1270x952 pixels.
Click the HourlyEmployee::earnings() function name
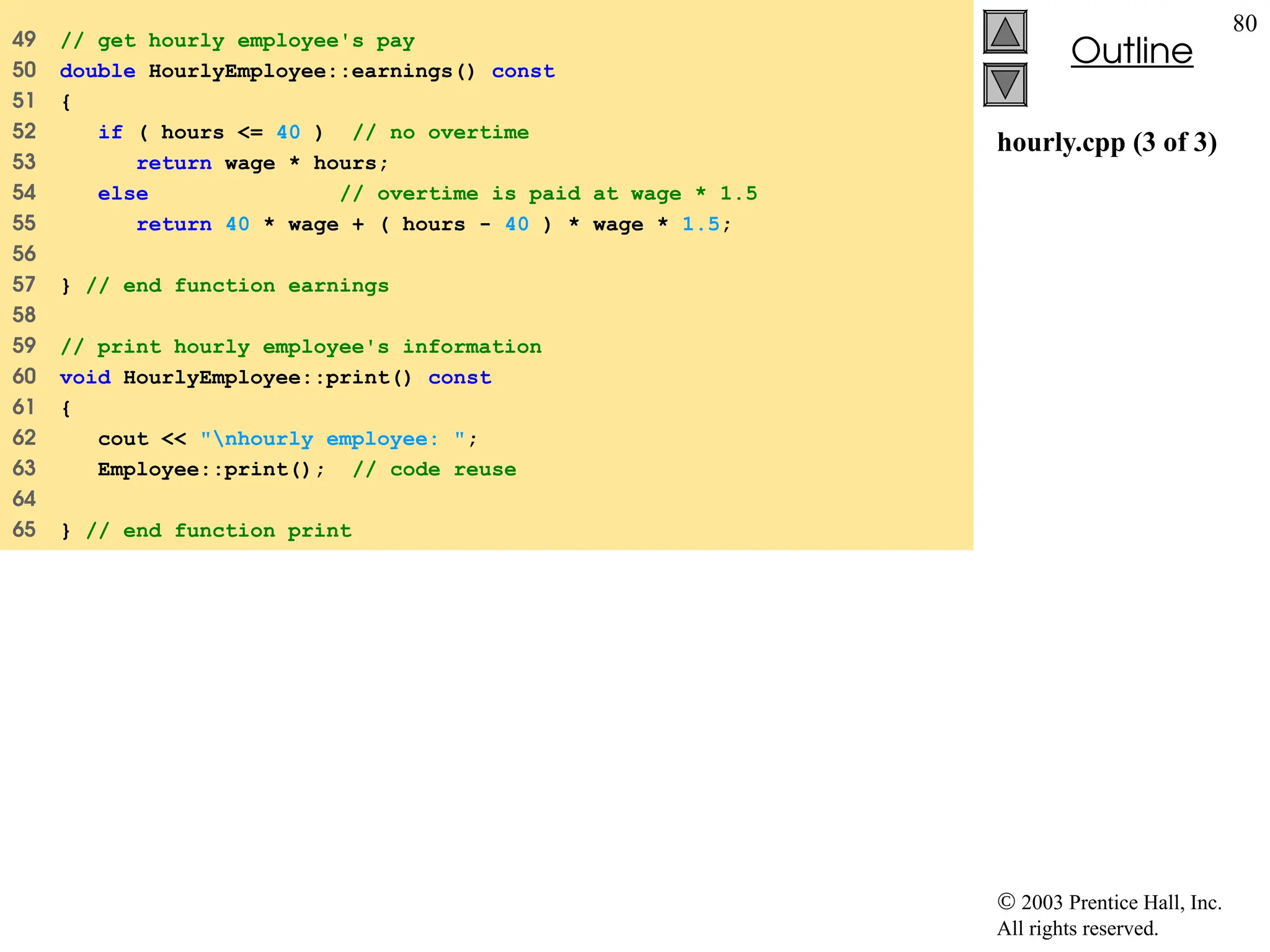tap(311, 71)
